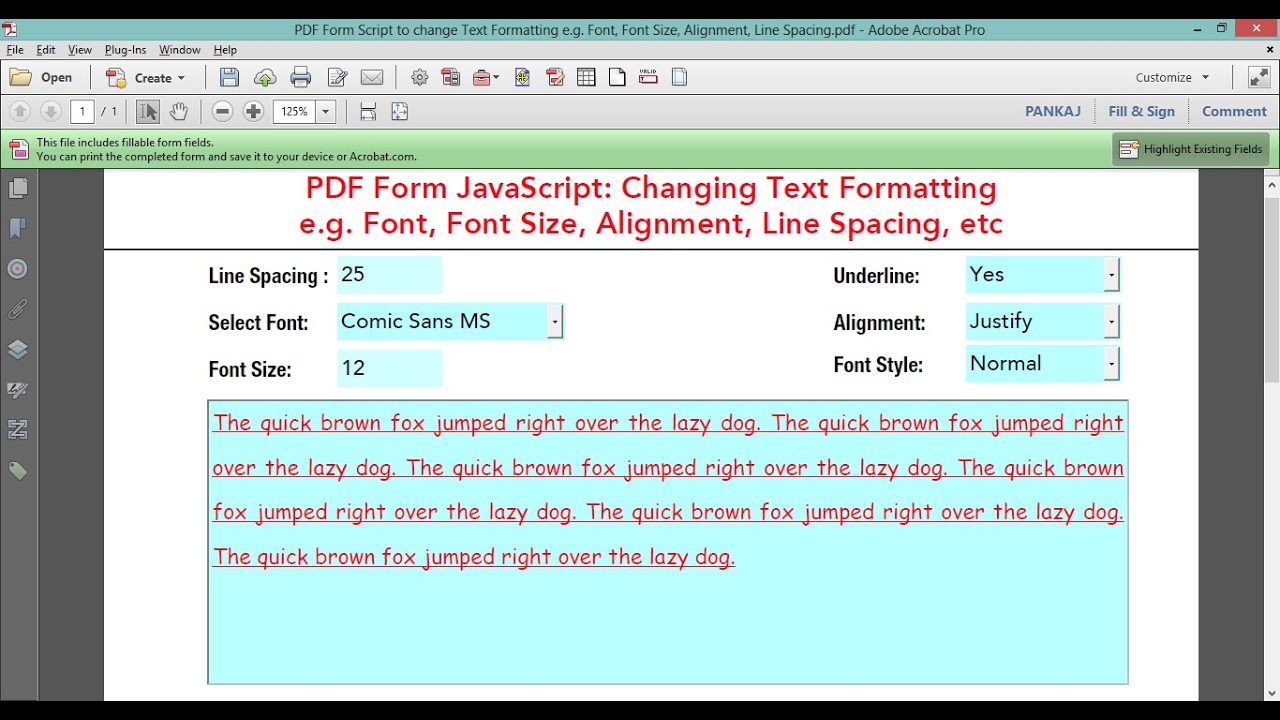This screenshot has height=720, width=1280.
Task: Click the table grid icon
Action: (x=586, y=77)
